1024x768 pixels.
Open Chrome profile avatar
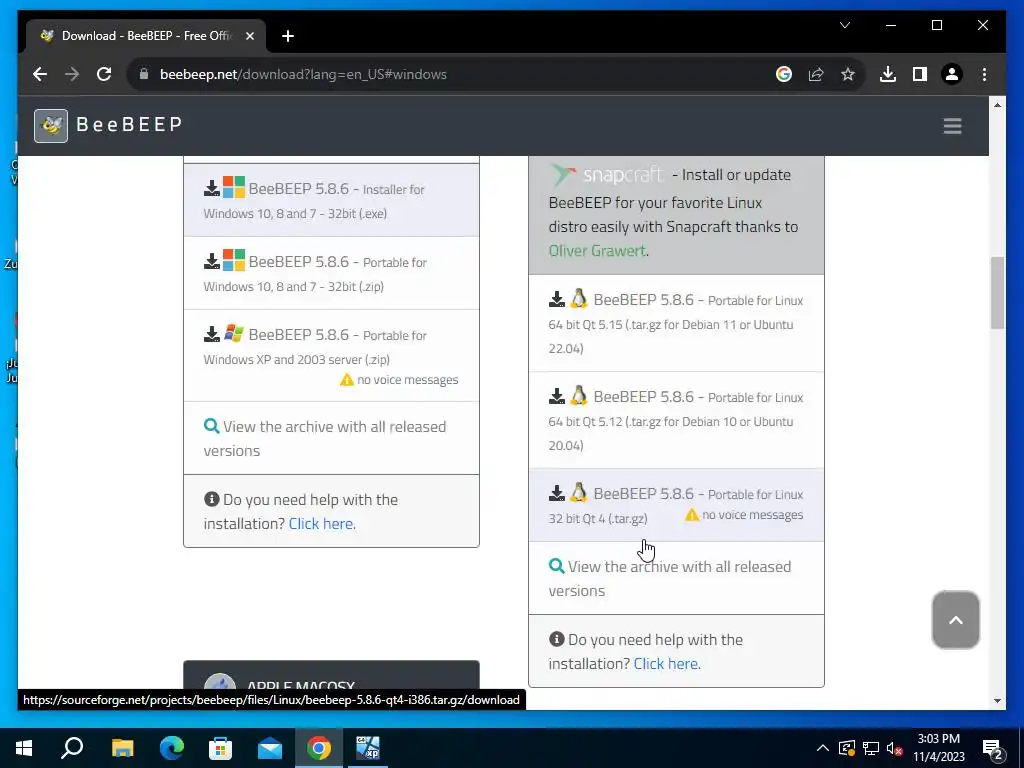click(x=952, y=74)
